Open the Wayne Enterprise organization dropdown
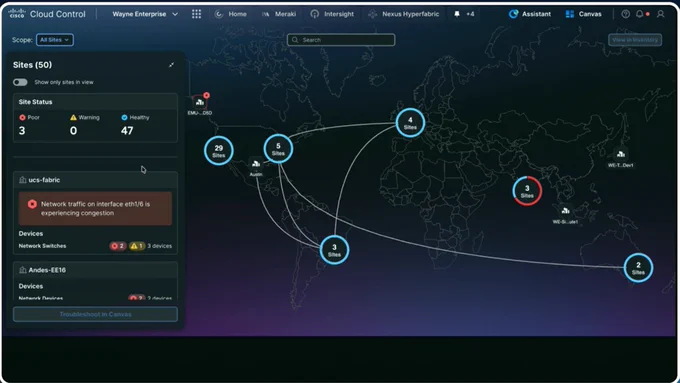 [145, 14]
